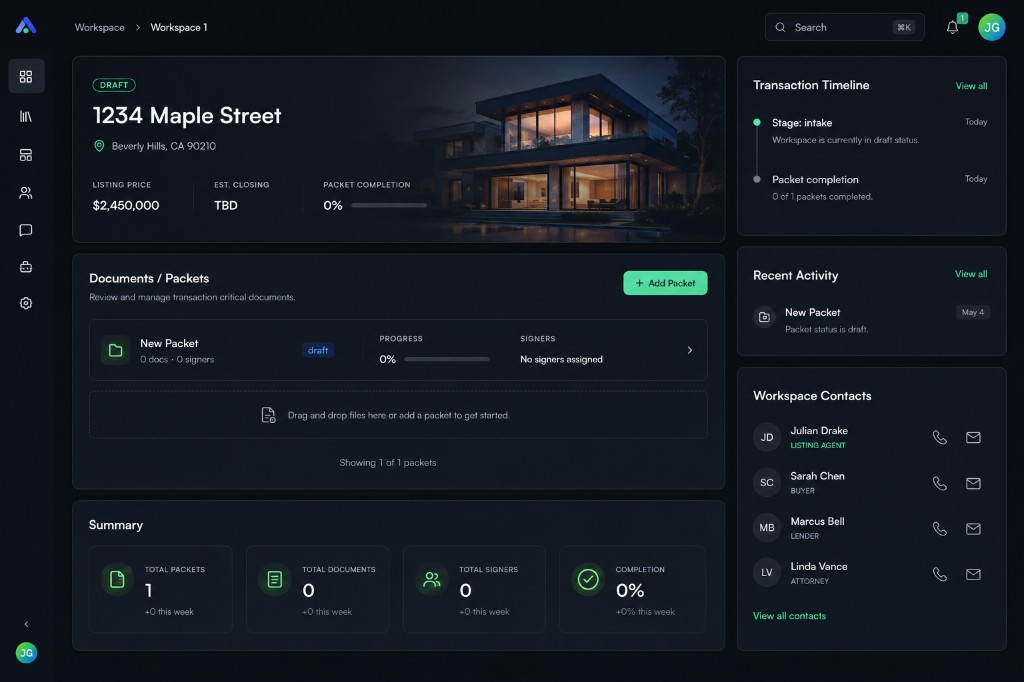The image size is (1024, 682).
Task: Open View all contacts link
Action: (789, 616)
